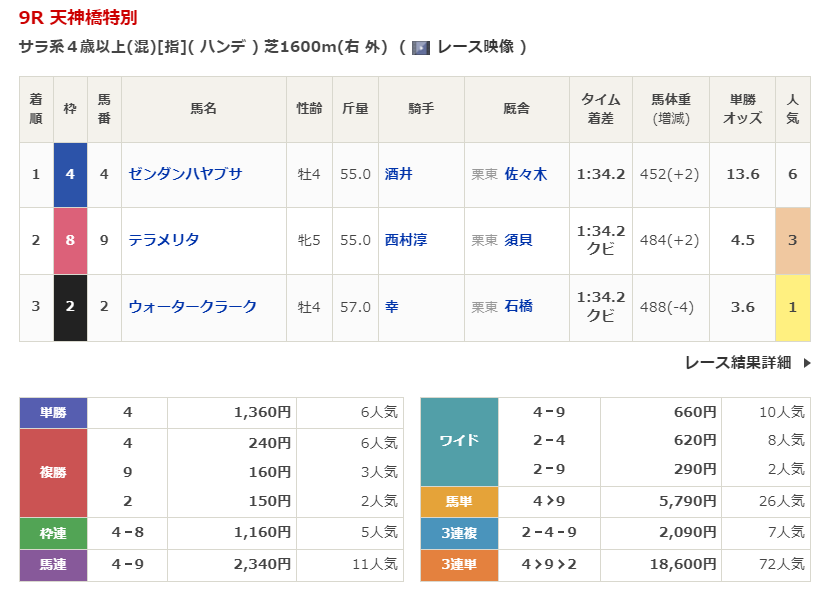Click the 9R 天神橋特別 race title
This screenshot has width=825, height=593.
tap(78, 18)
